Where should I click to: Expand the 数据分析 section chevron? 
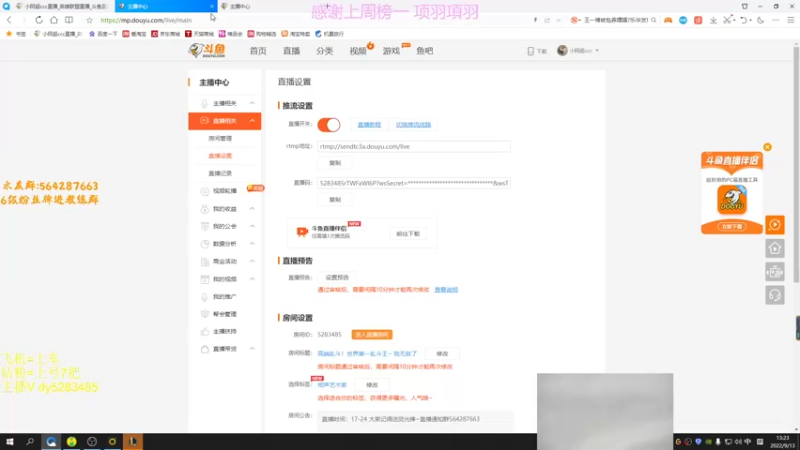point(252,243)
